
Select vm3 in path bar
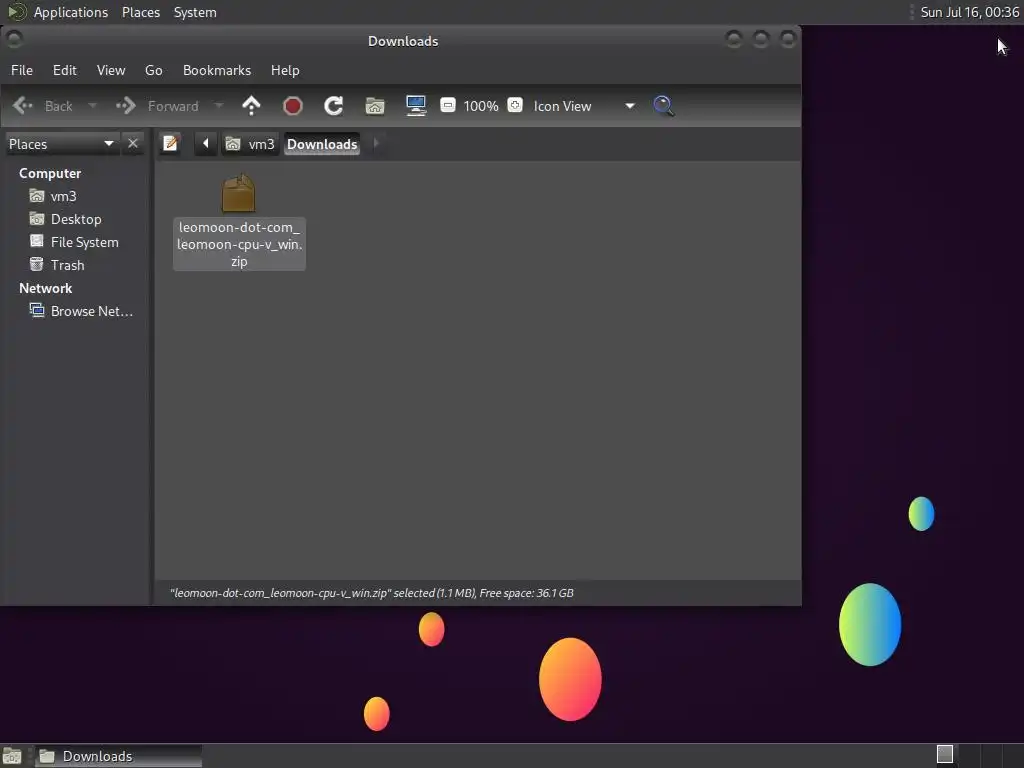pyautogui.click(x=250, y=144)
